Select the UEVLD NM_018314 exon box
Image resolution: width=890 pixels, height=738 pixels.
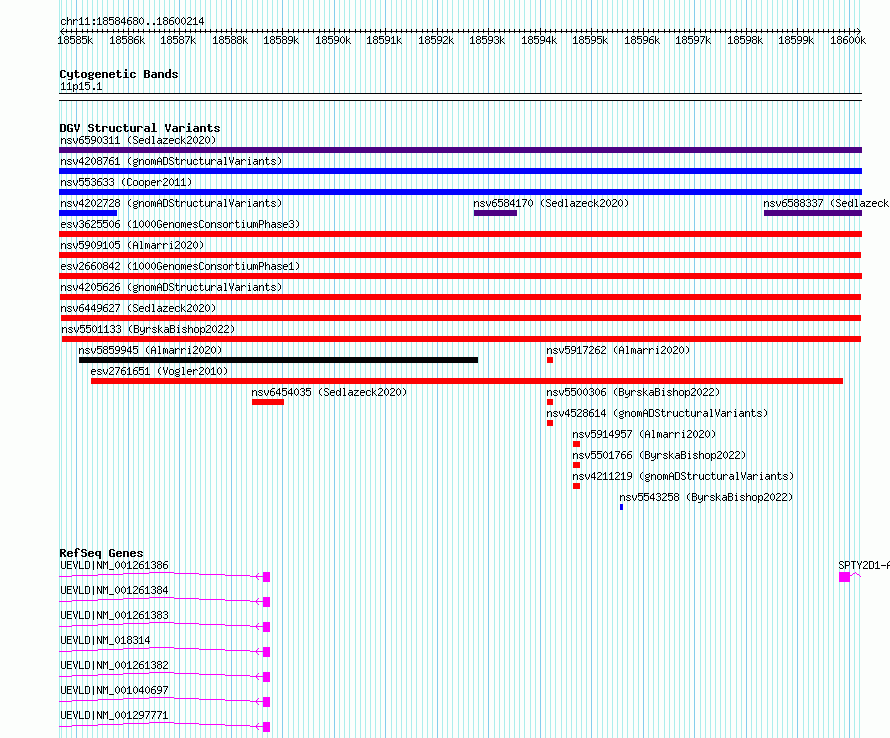click(x=267, y=652)
